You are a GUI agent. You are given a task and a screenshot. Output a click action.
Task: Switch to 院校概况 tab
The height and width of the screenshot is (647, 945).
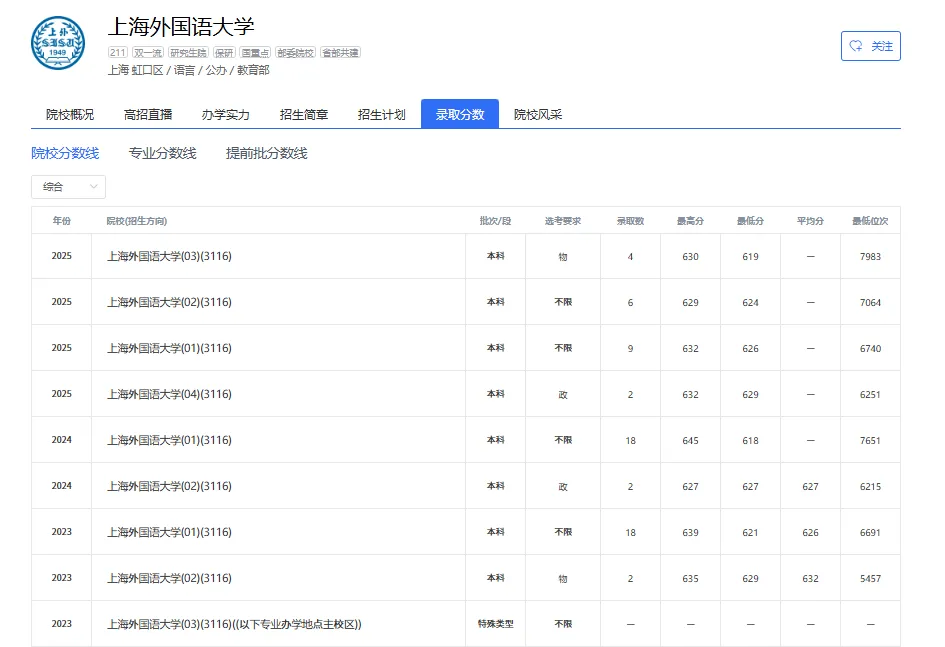click(70, 114)
